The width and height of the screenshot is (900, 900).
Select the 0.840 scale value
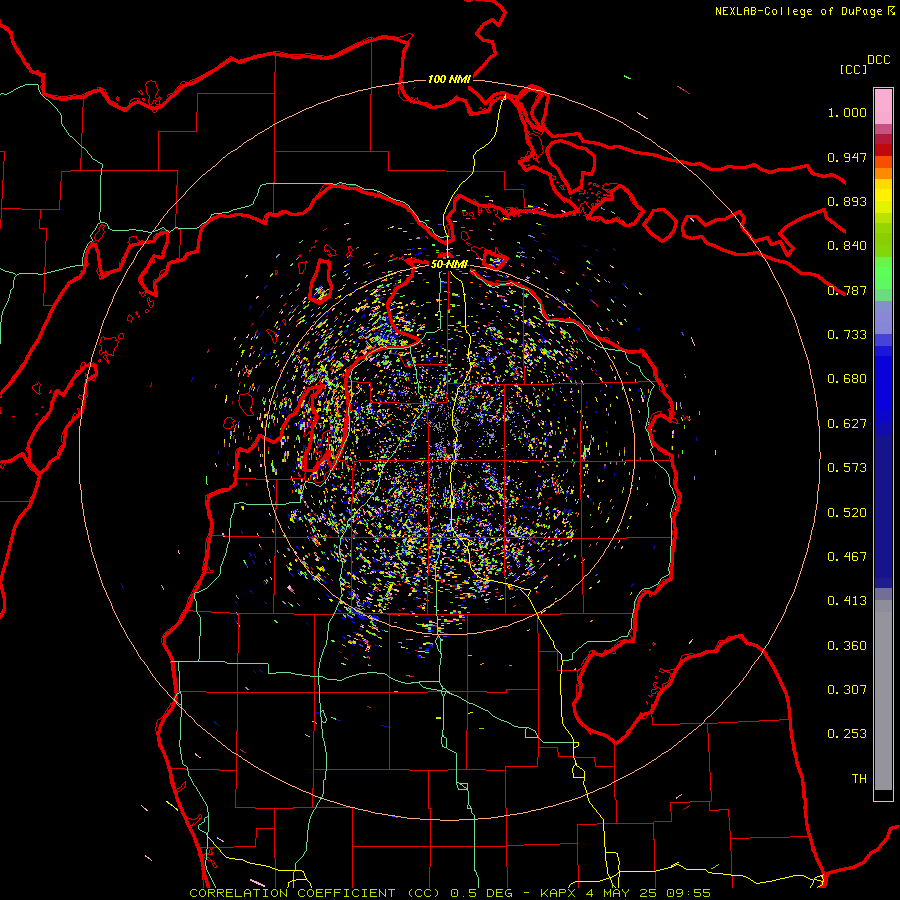click(847, 246)
